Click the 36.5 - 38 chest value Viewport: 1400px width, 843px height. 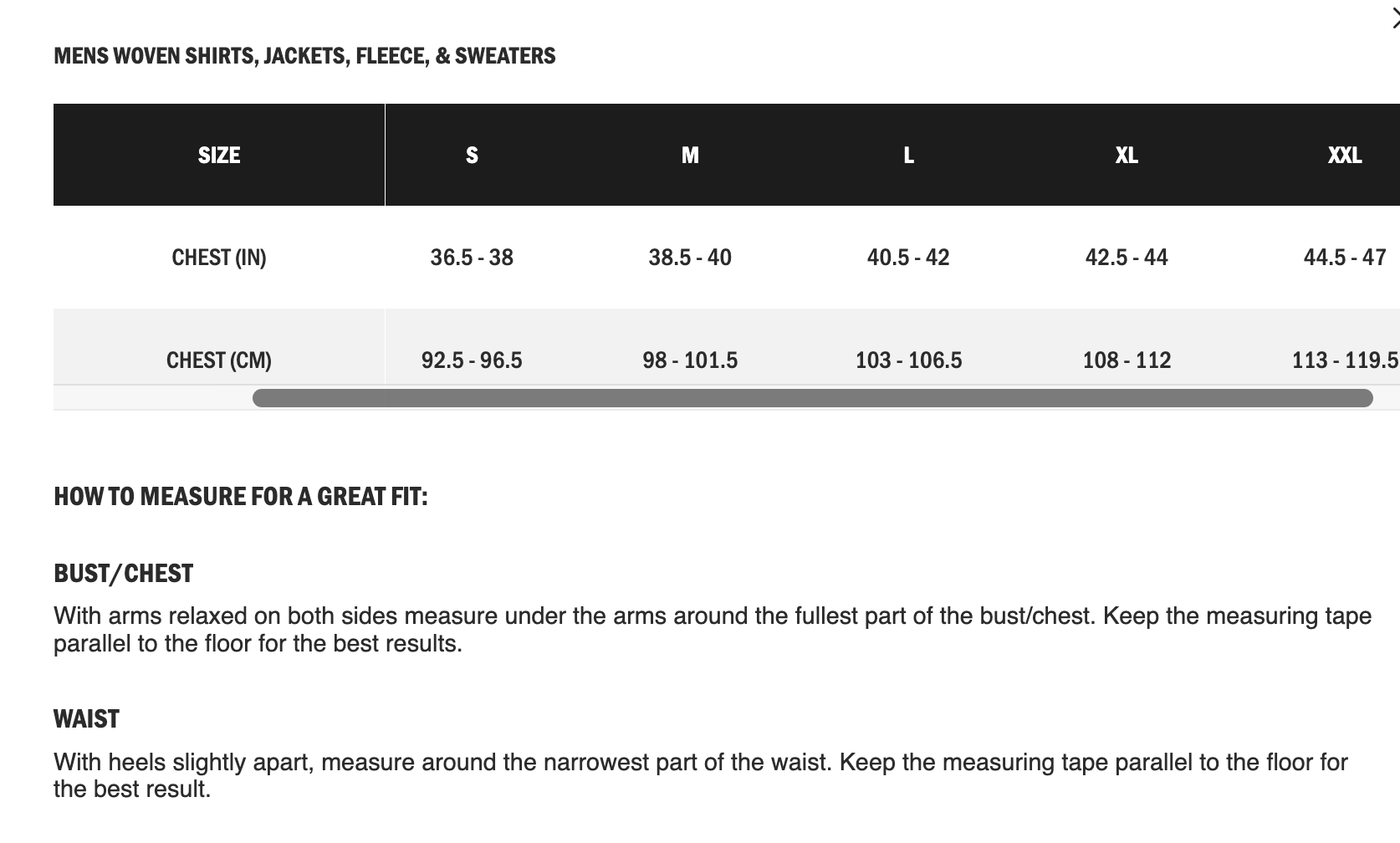[472, 258]
